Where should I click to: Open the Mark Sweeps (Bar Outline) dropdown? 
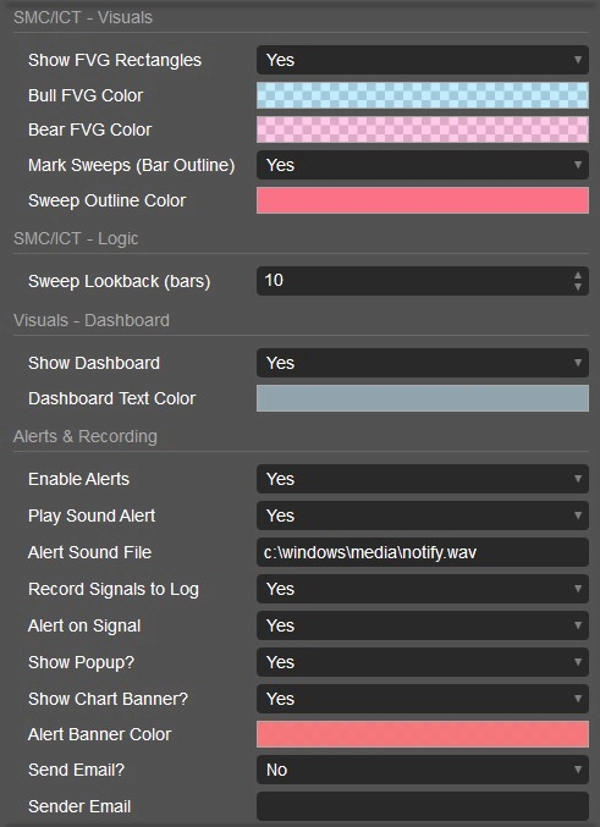click(x=420, y=165)
